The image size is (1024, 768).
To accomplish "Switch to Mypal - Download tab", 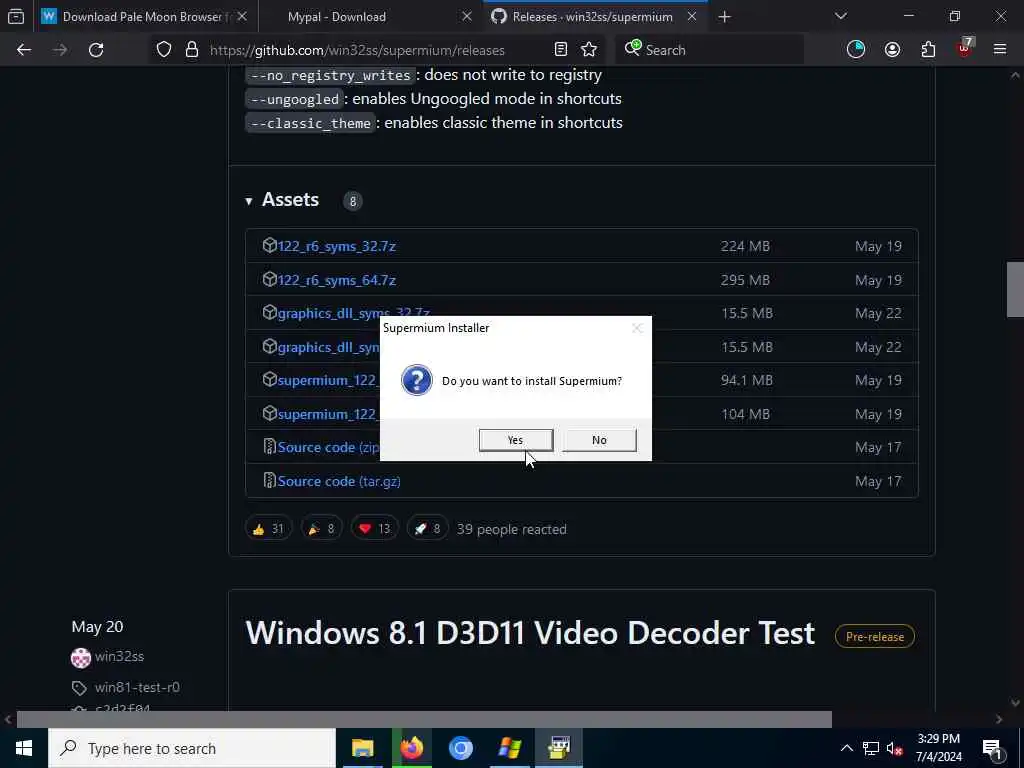I will click(x=369, y=17).
